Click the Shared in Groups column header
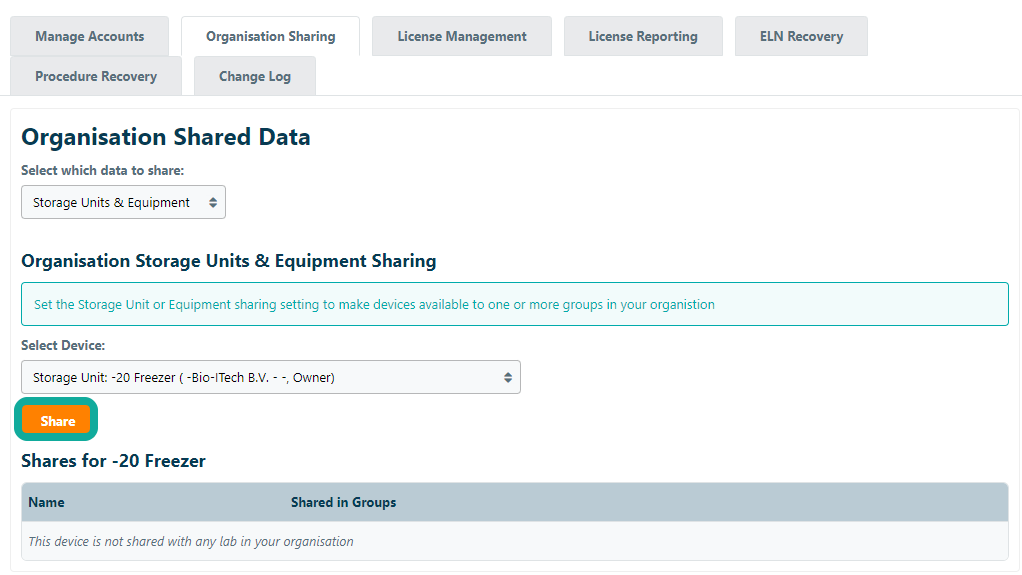Viewport: 1022px width, 575px height. pos(343,502)
